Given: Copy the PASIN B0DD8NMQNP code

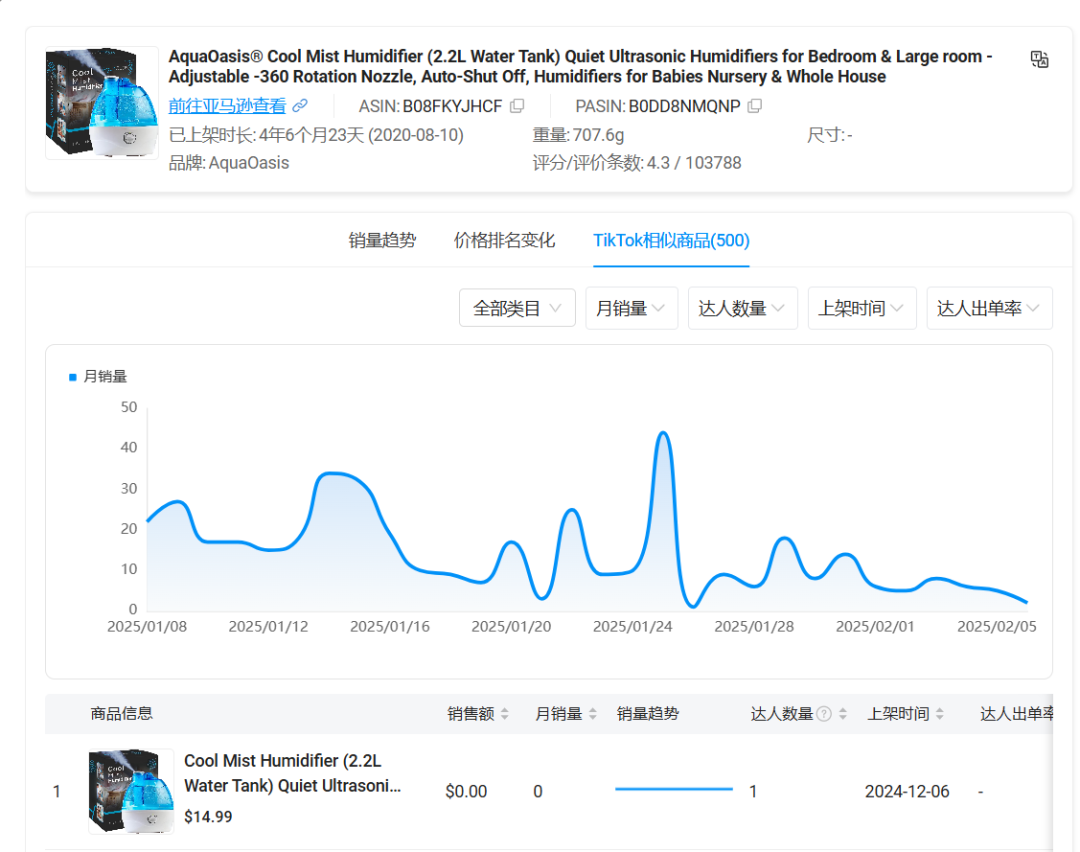Looking at the screenshot, I should 755,106.
